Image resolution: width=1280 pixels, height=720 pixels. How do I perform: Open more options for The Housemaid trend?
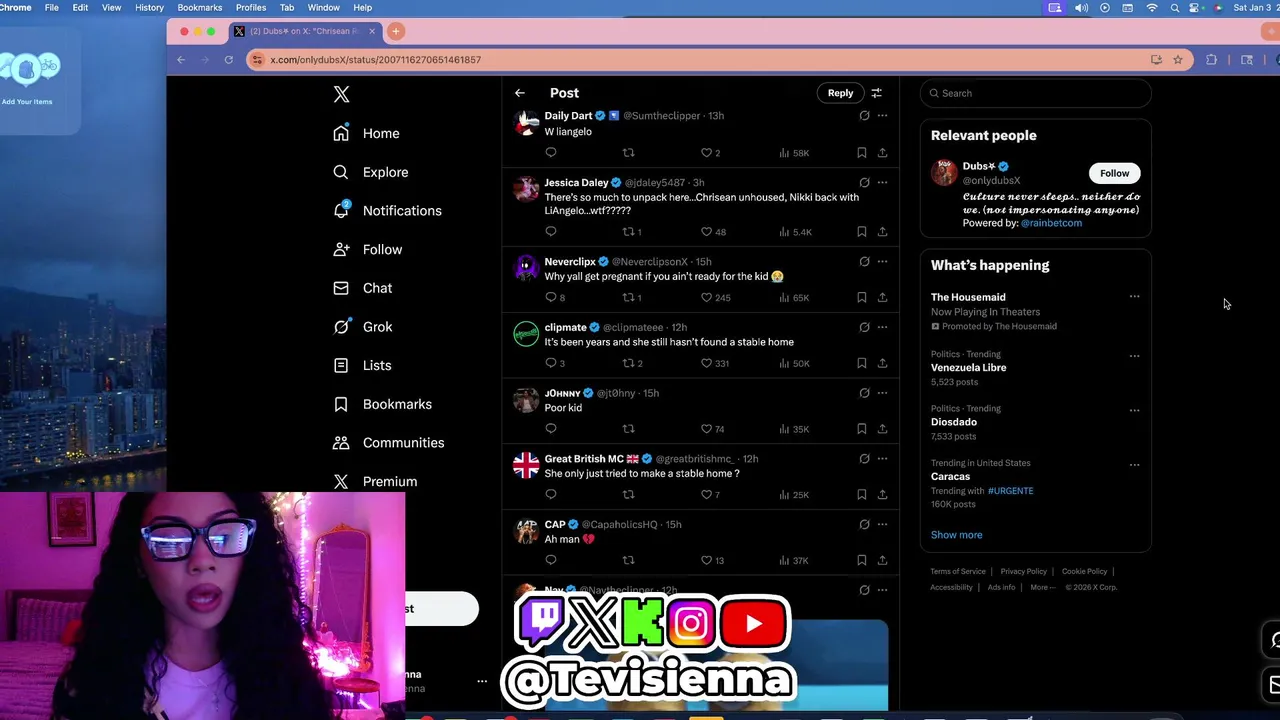[1134, 297]
